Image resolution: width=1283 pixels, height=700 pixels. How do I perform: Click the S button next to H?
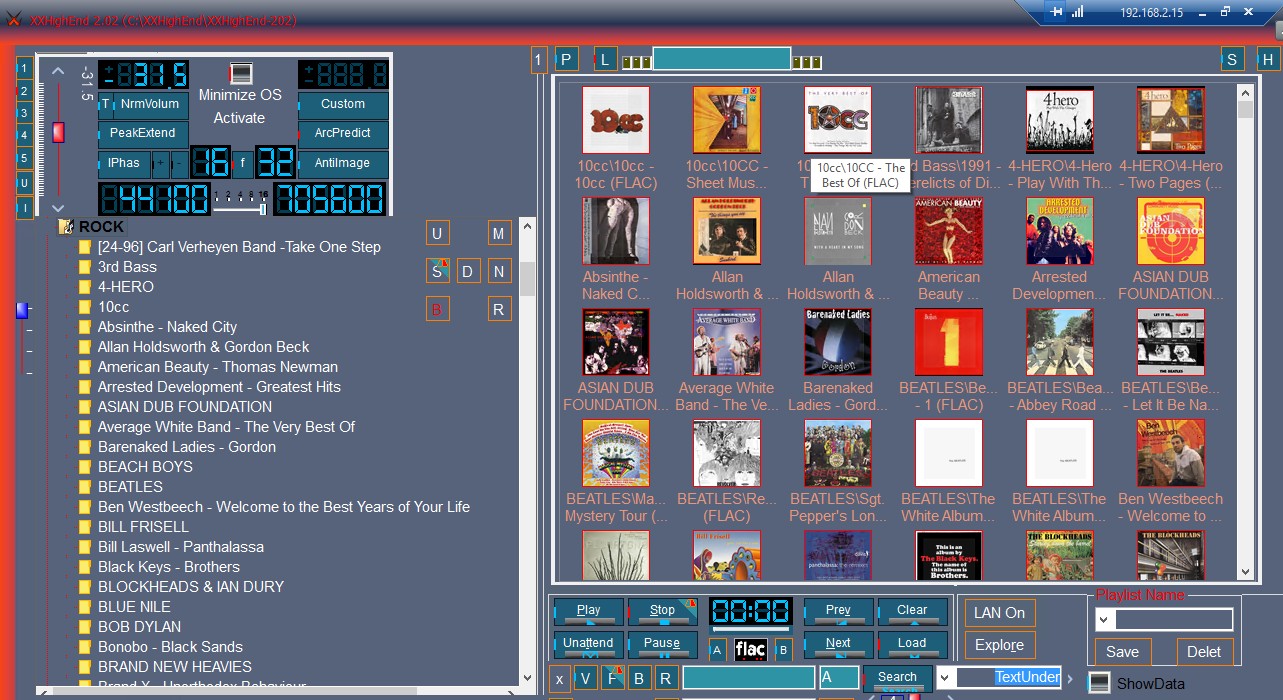coord(1232,60)
